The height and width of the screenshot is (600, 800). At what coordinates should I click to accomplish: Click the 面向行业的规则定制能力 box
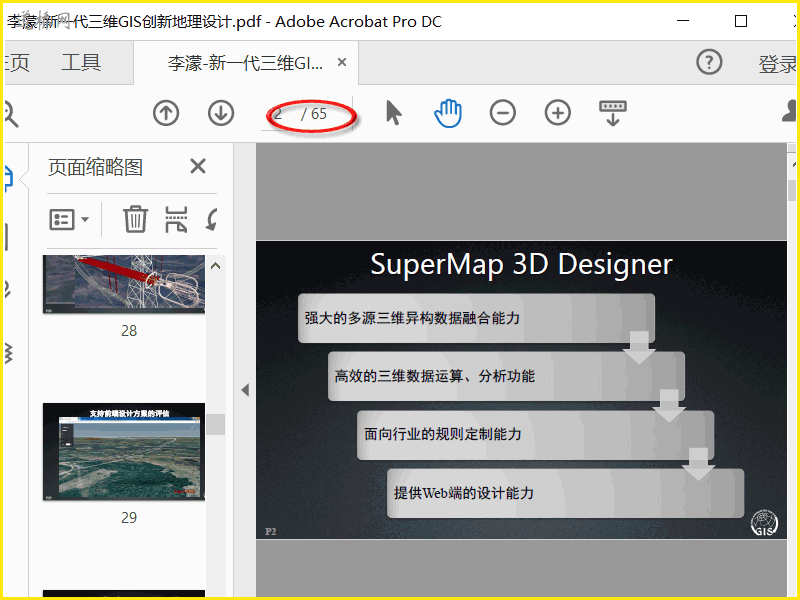(x=535, y=435)
